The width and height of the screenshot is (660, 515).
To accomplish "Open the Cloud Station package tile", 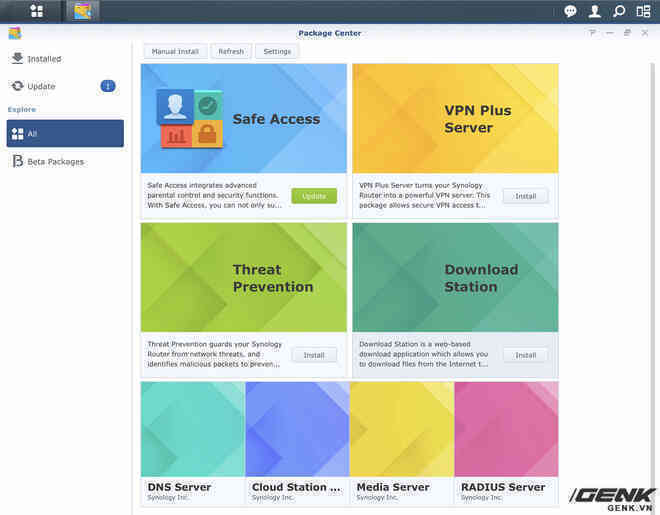I will click(297, 443).
